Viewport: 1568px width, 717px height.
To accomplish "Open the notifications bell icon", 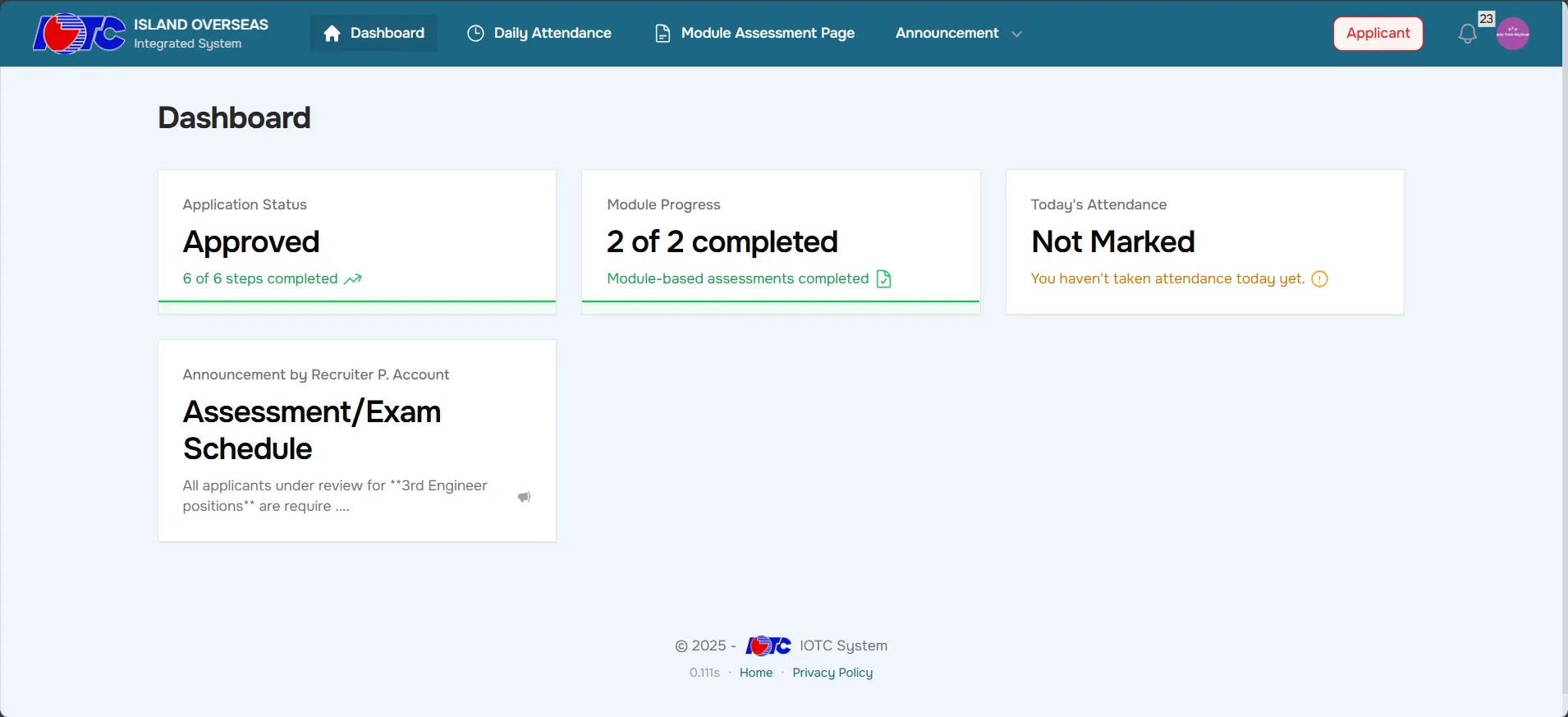I will tap(1467, 34).
